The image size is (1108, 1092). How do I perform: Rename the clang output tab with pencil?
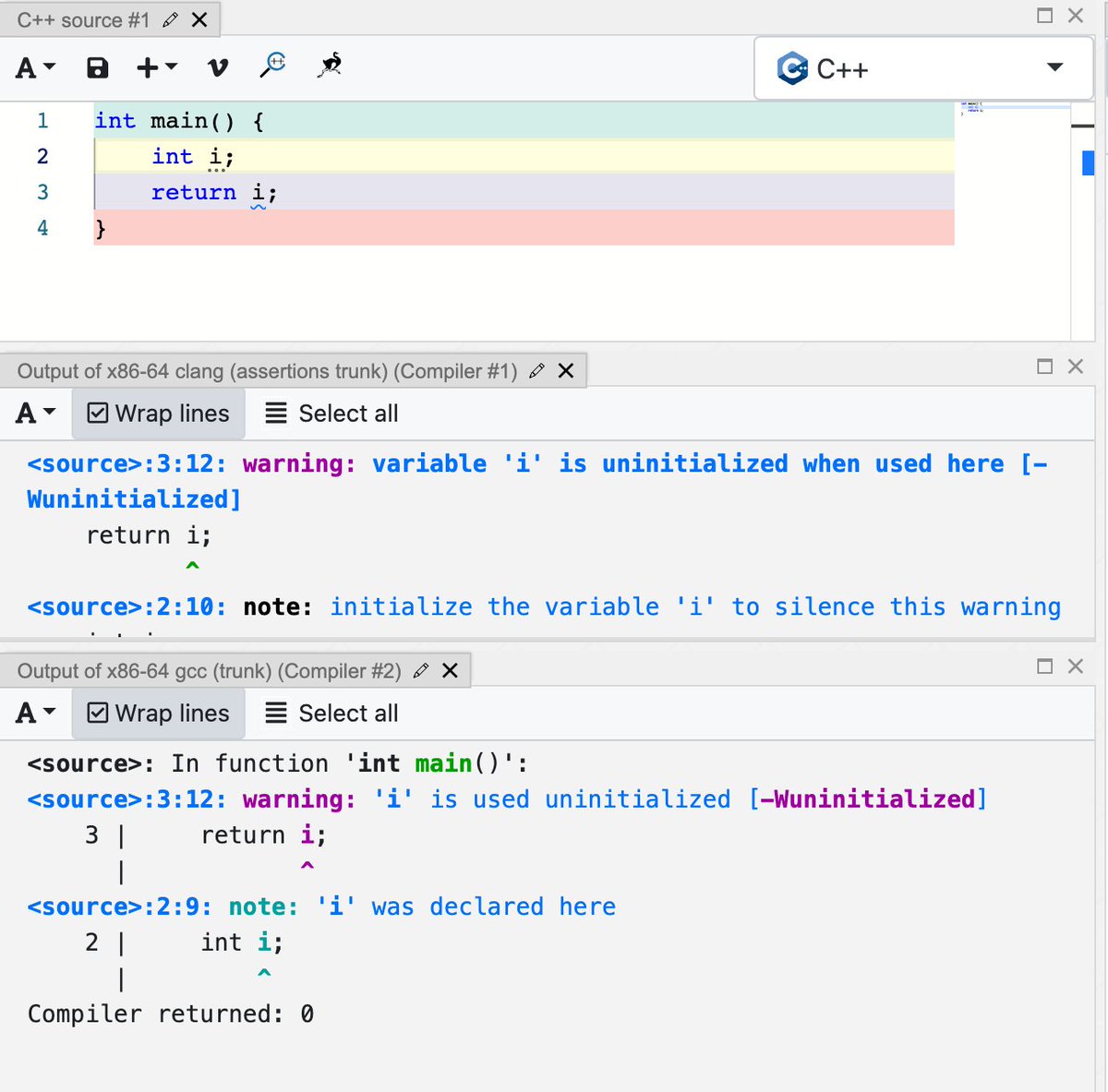coord(536,371)
